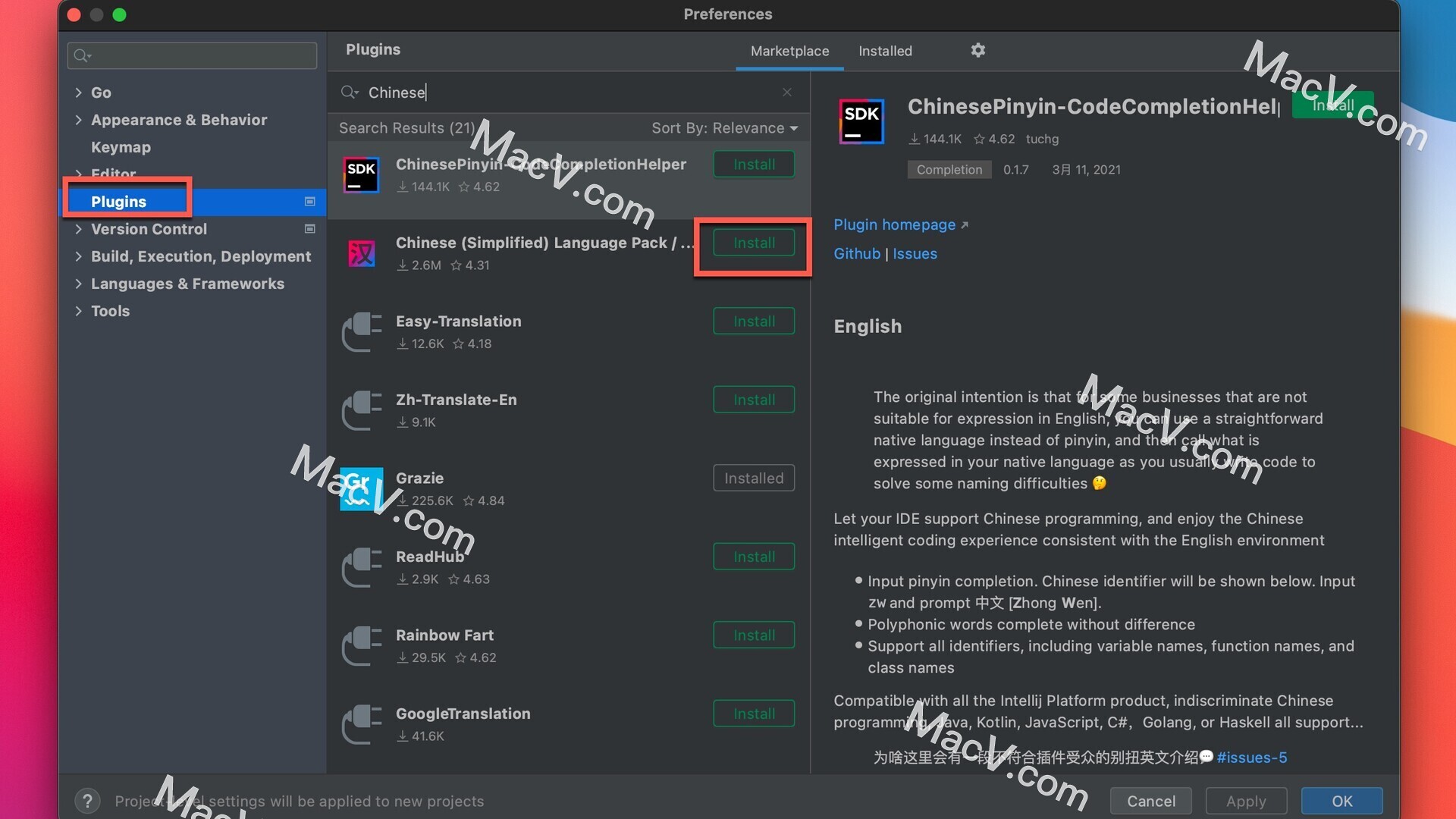Image resolution: width=1456 pixels, height=819 pixels.
Task: Open the Issues link
Action: click(915, 253)
